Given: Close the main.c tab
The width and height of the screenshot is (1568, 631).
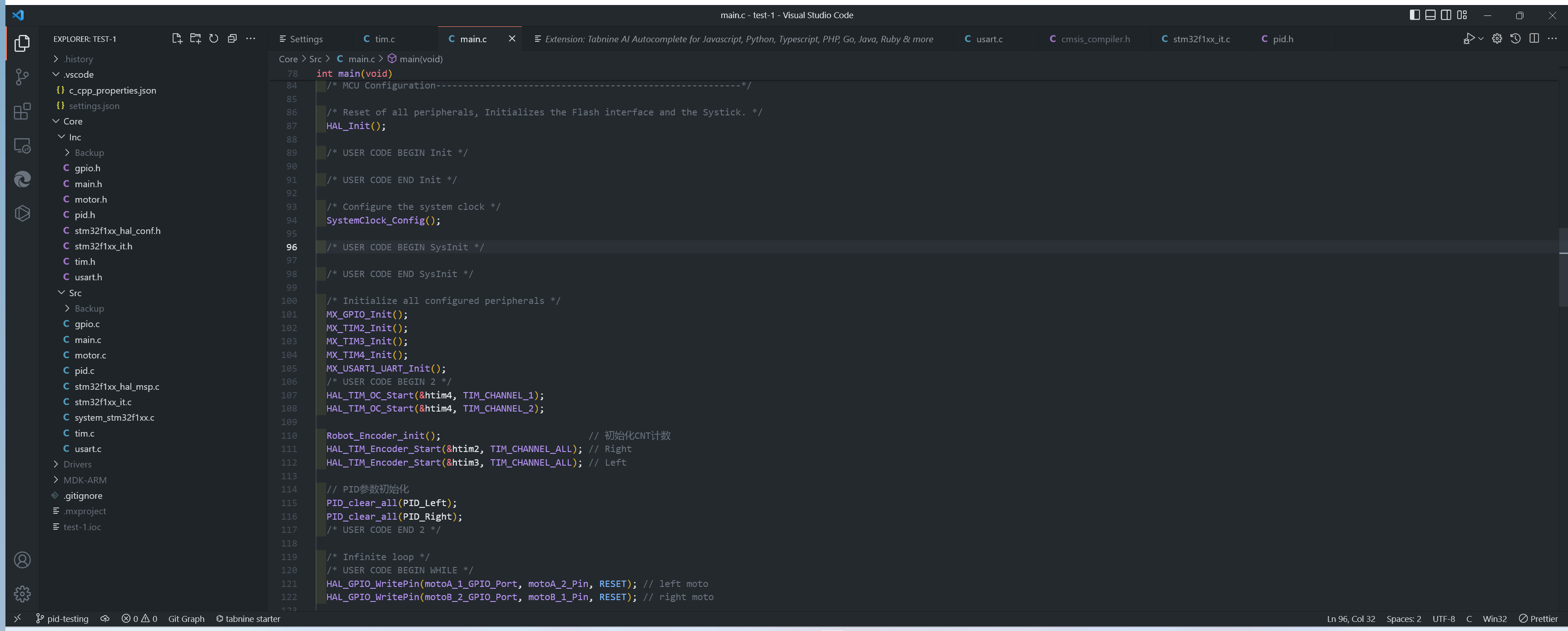Looking at the screenshot, I should pyautogui.click(x=512, y=38).
